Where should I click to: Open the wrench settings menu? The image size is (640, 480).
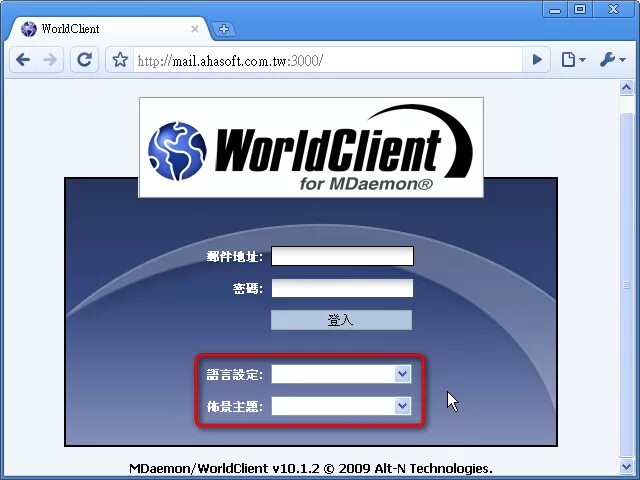[612, 60]
